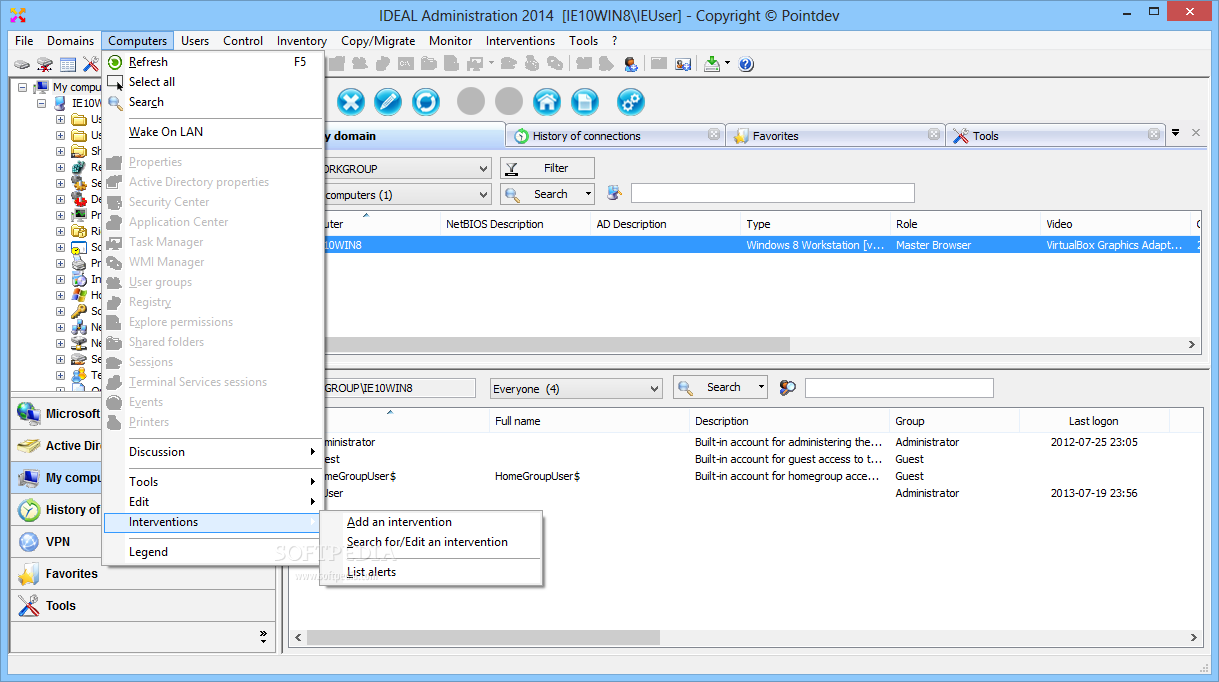Open dropdown arrow of lower Search button
1219x682 pixels.
(761, 387)
